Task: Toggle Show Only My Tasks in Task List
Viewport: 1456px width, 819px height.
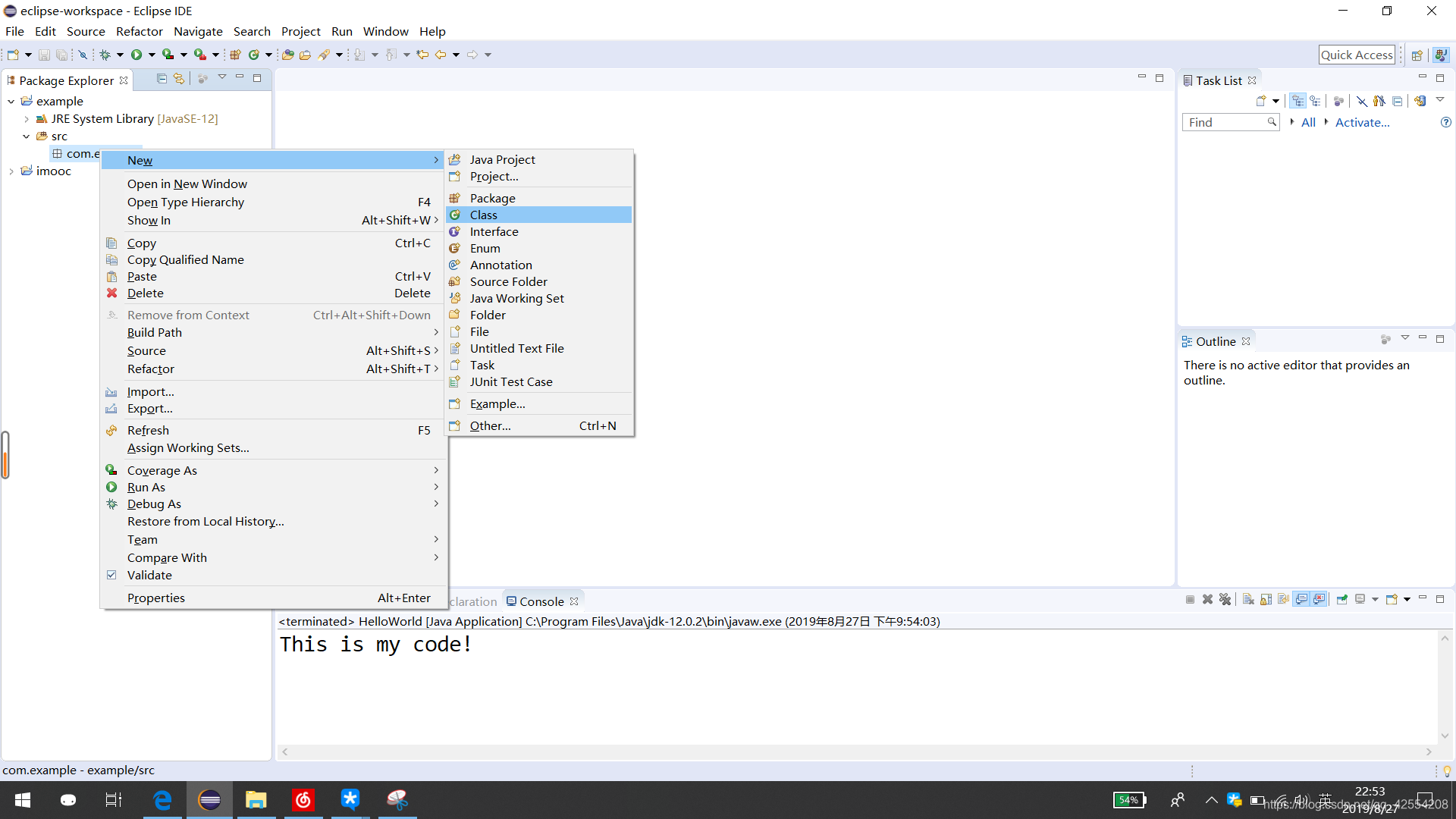Action: (x=1379, y=101)
